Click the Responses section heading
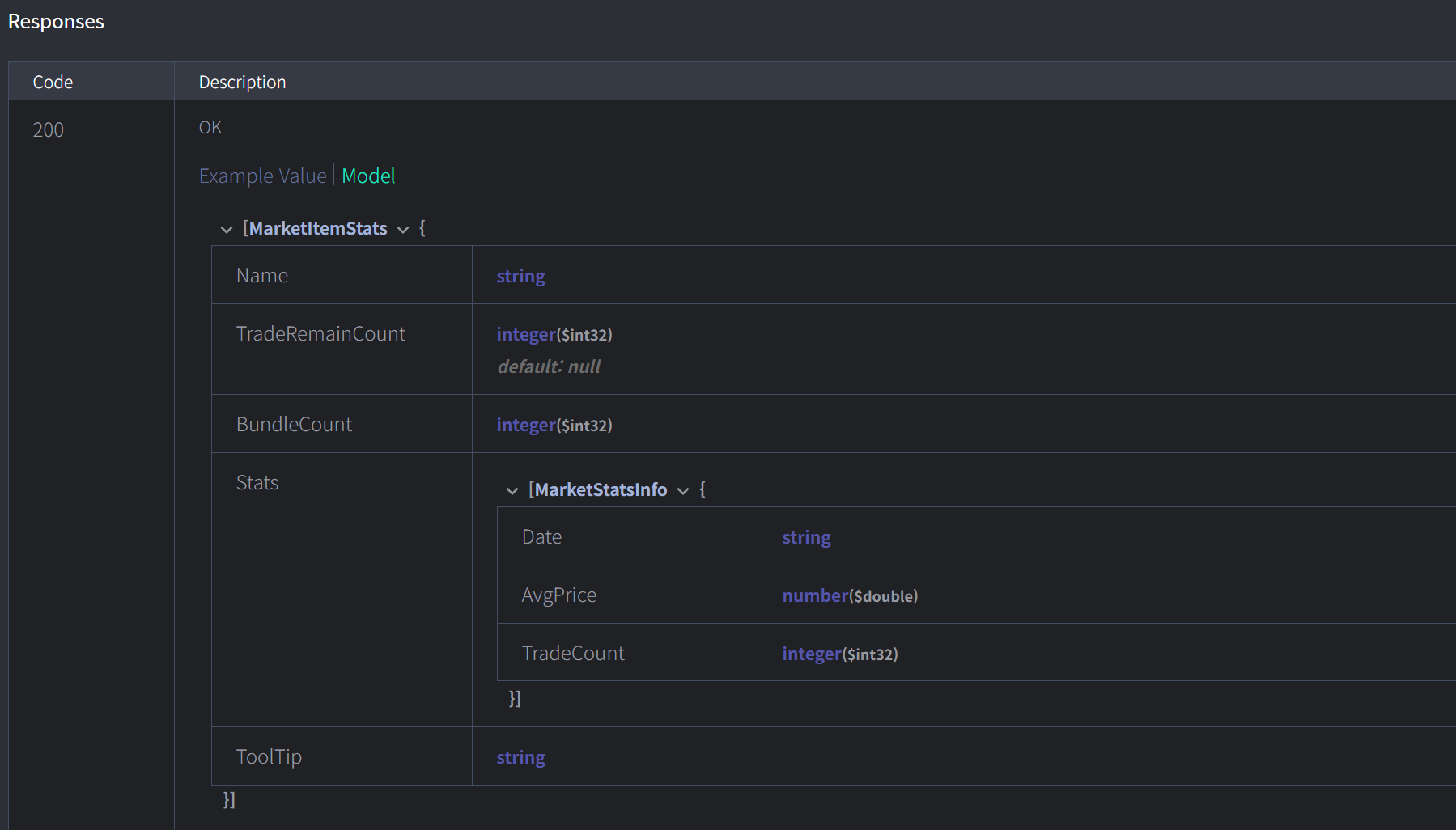Viewport: 1456px width, 830px height. (x=56, y=22)
